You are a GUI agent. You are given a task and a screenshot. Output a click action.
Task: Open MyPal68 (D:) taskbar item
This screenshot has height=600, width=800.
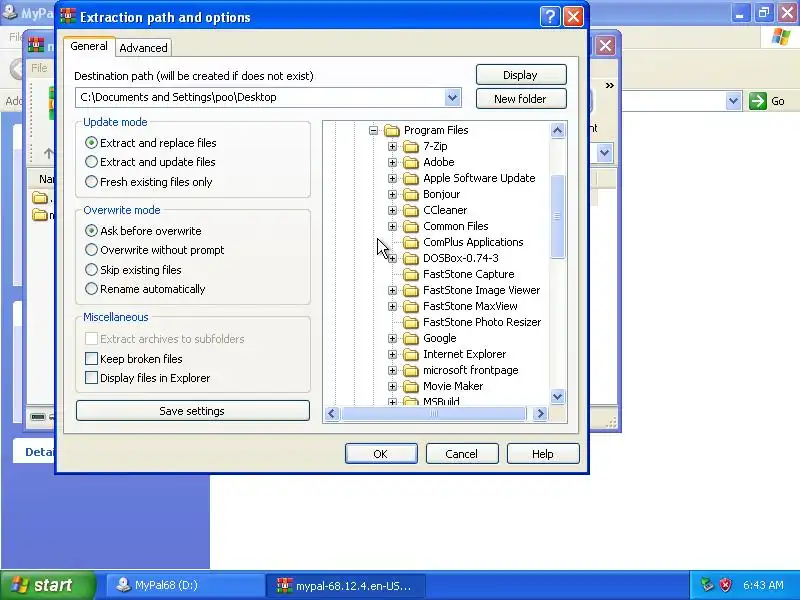tap(185, 585)
